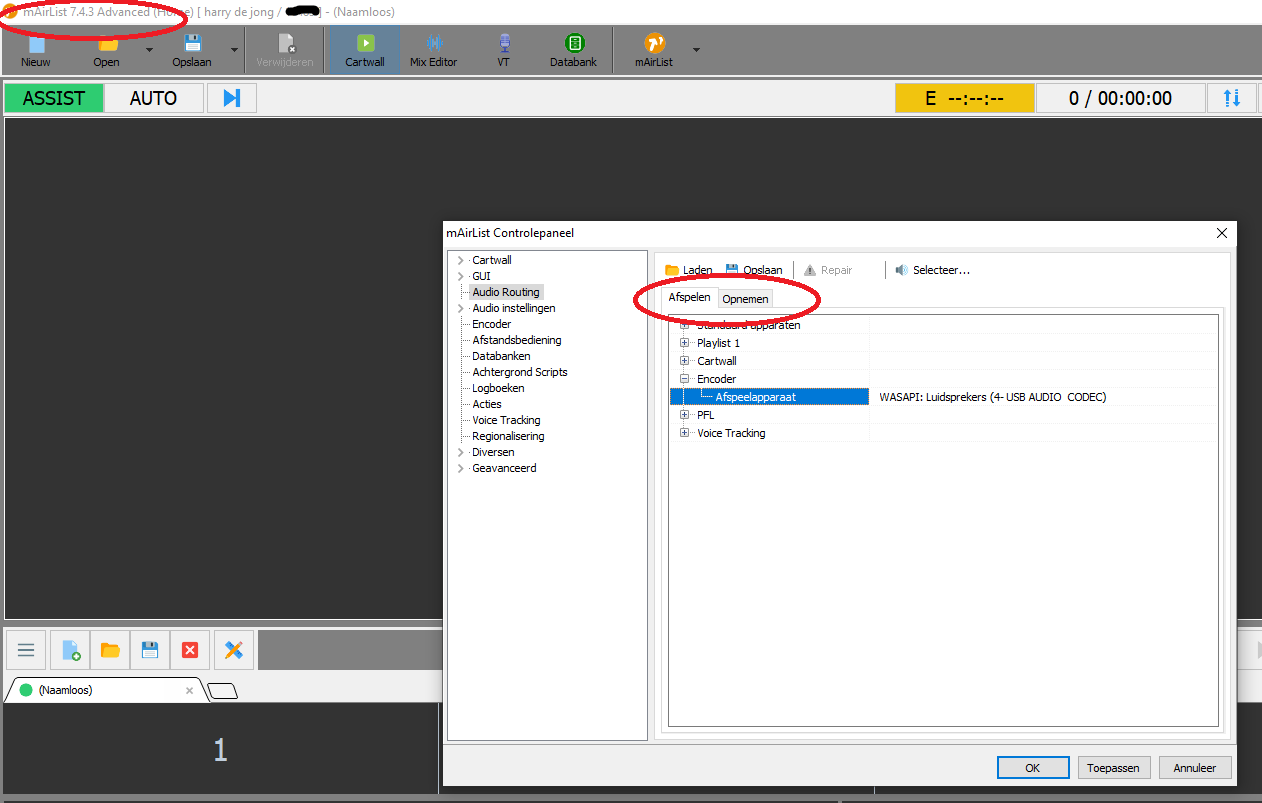Click the Laden folder icon
1262x803 pixels.
point(672,270)
